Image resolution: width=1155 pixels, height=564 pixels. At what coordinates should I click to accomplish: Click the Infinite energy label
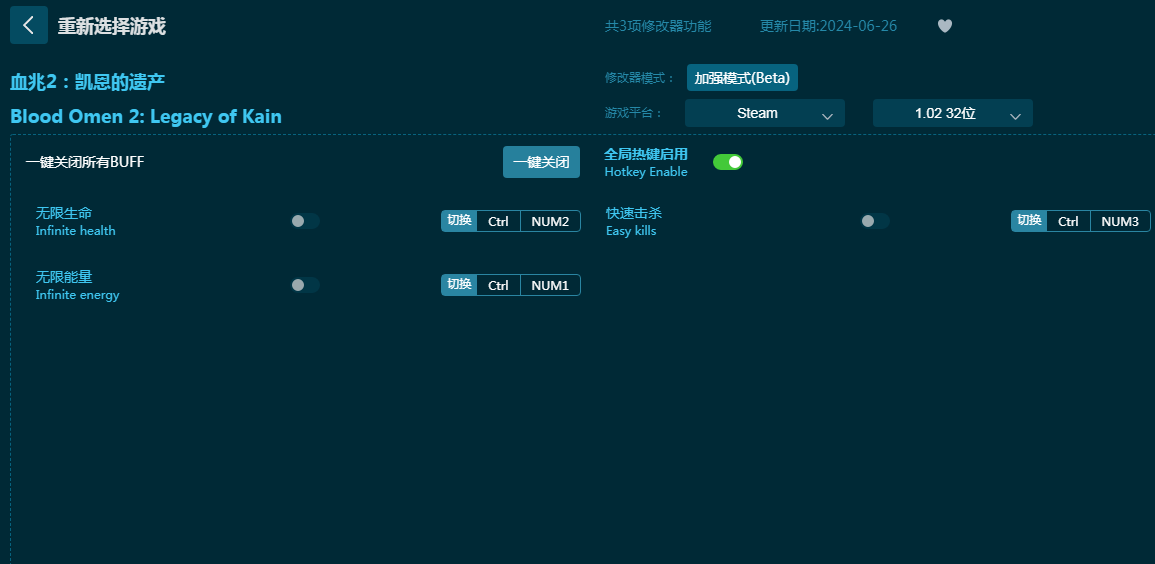[x=77, y=295]
